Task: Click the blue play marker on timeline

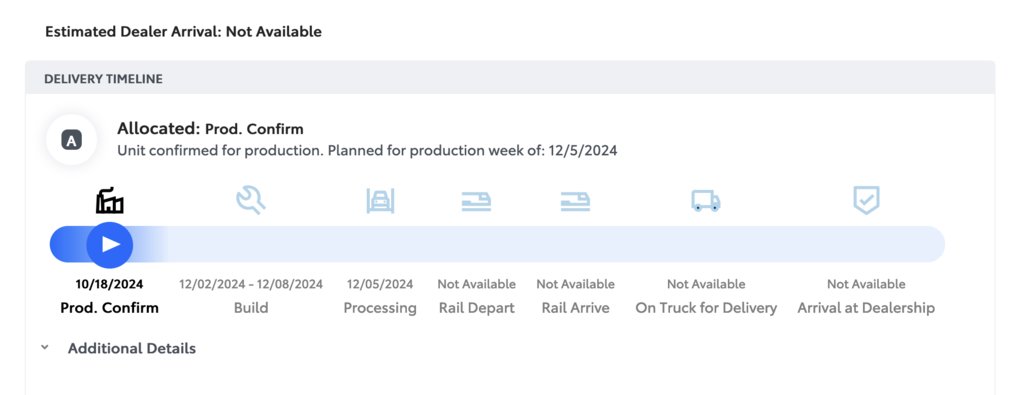Action: click(110, 245)
